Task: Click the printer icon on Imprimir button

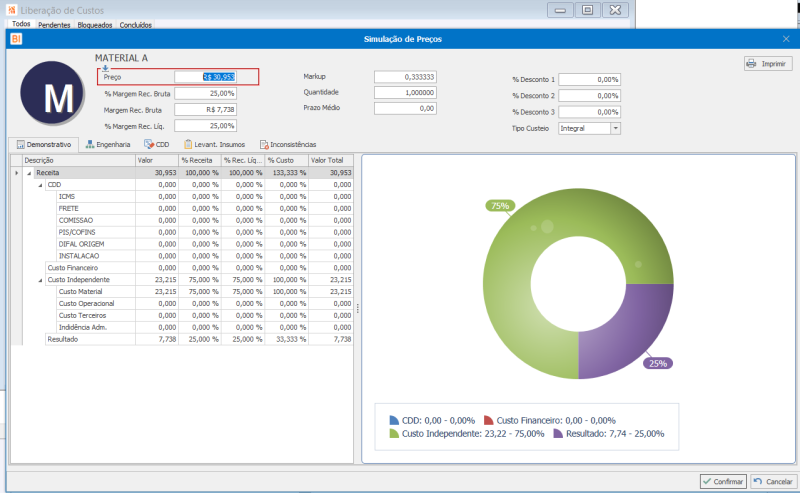Action: [751, 64]
